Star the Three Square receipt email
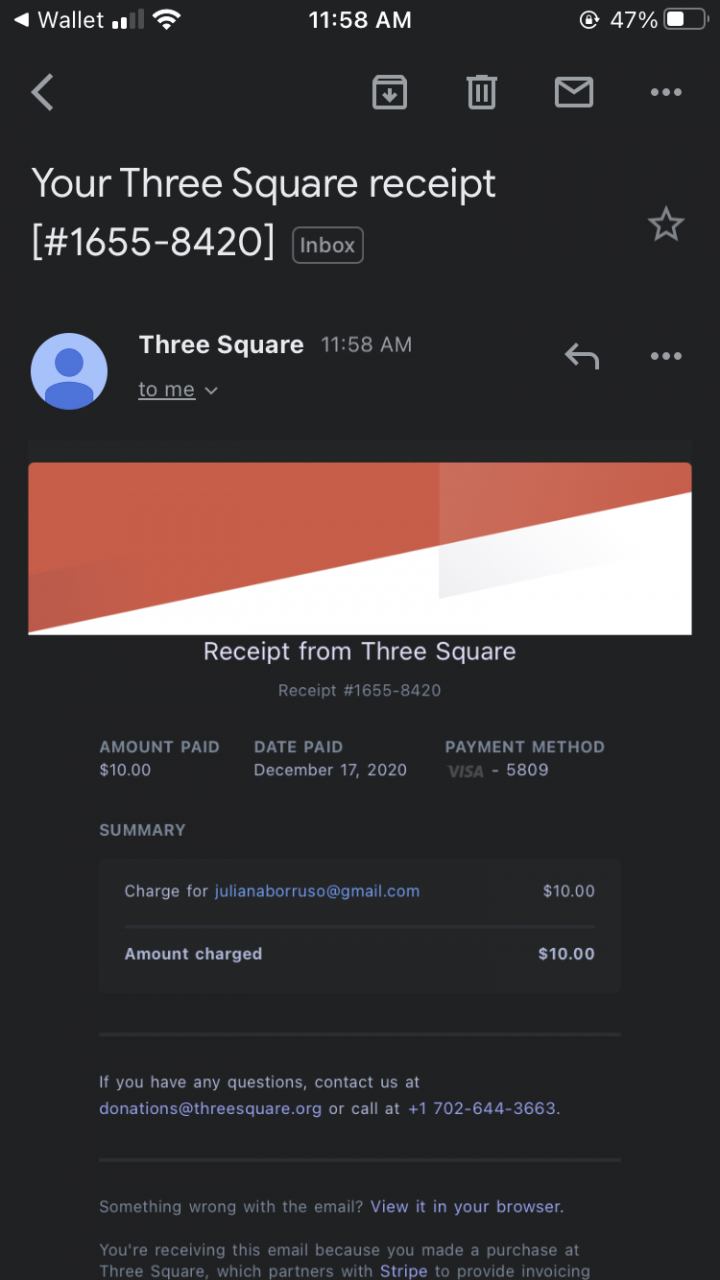 pyautogui.click(x=665, y=225)
